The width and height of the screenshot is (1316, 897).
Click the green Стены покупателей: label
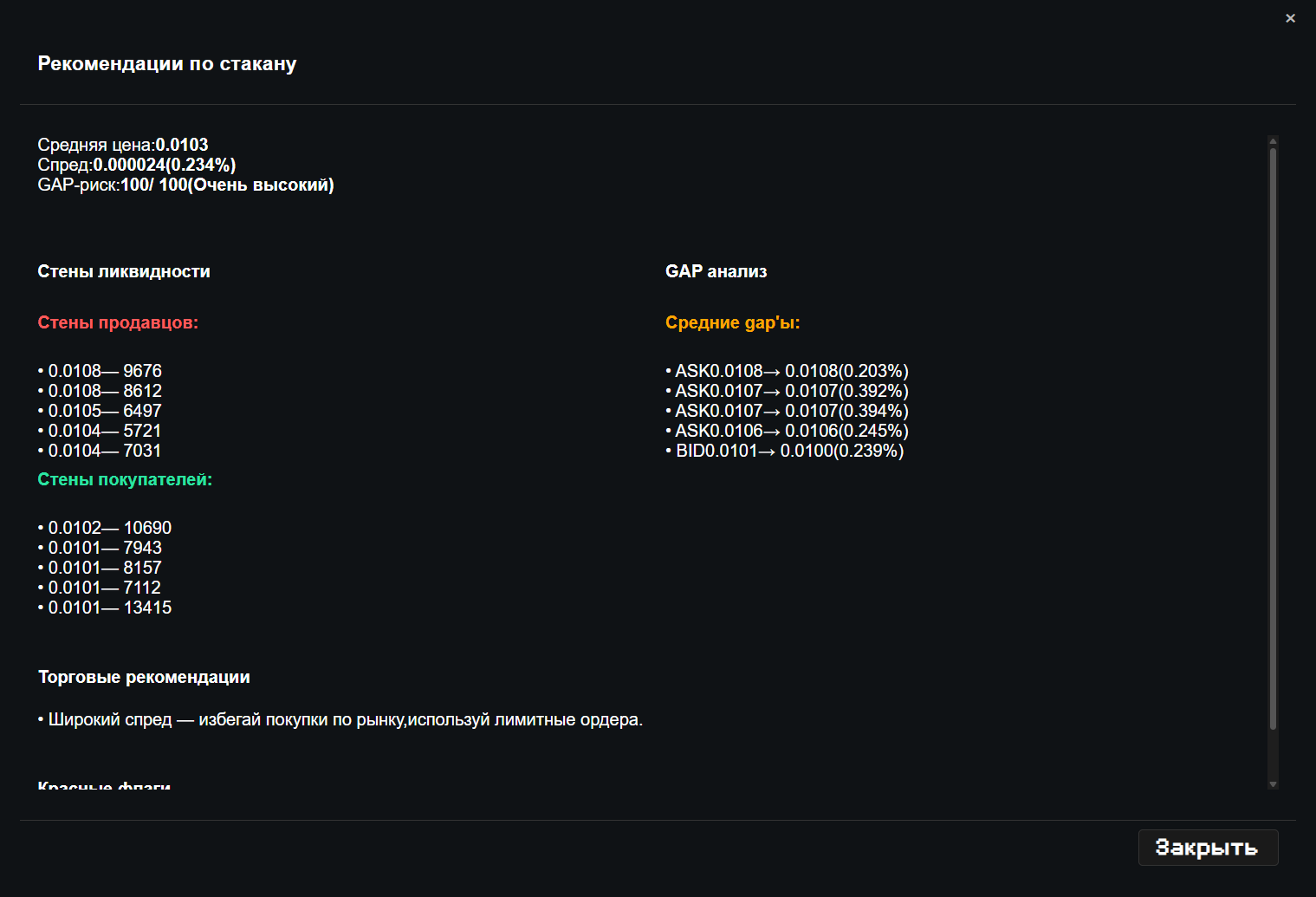pyautogui.click(x=125, y=479)
